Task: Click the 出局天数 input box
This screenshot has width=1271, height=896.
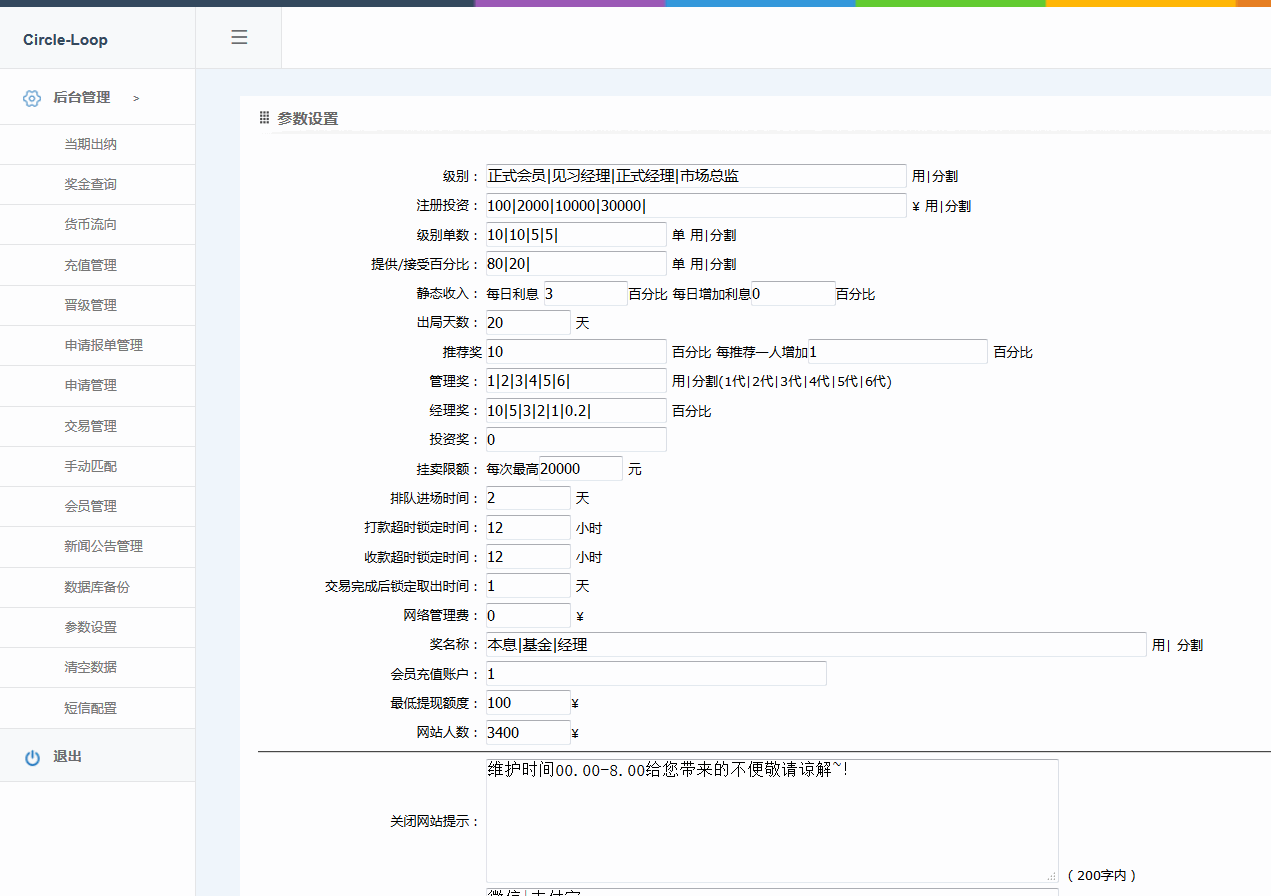Action: 528,323
